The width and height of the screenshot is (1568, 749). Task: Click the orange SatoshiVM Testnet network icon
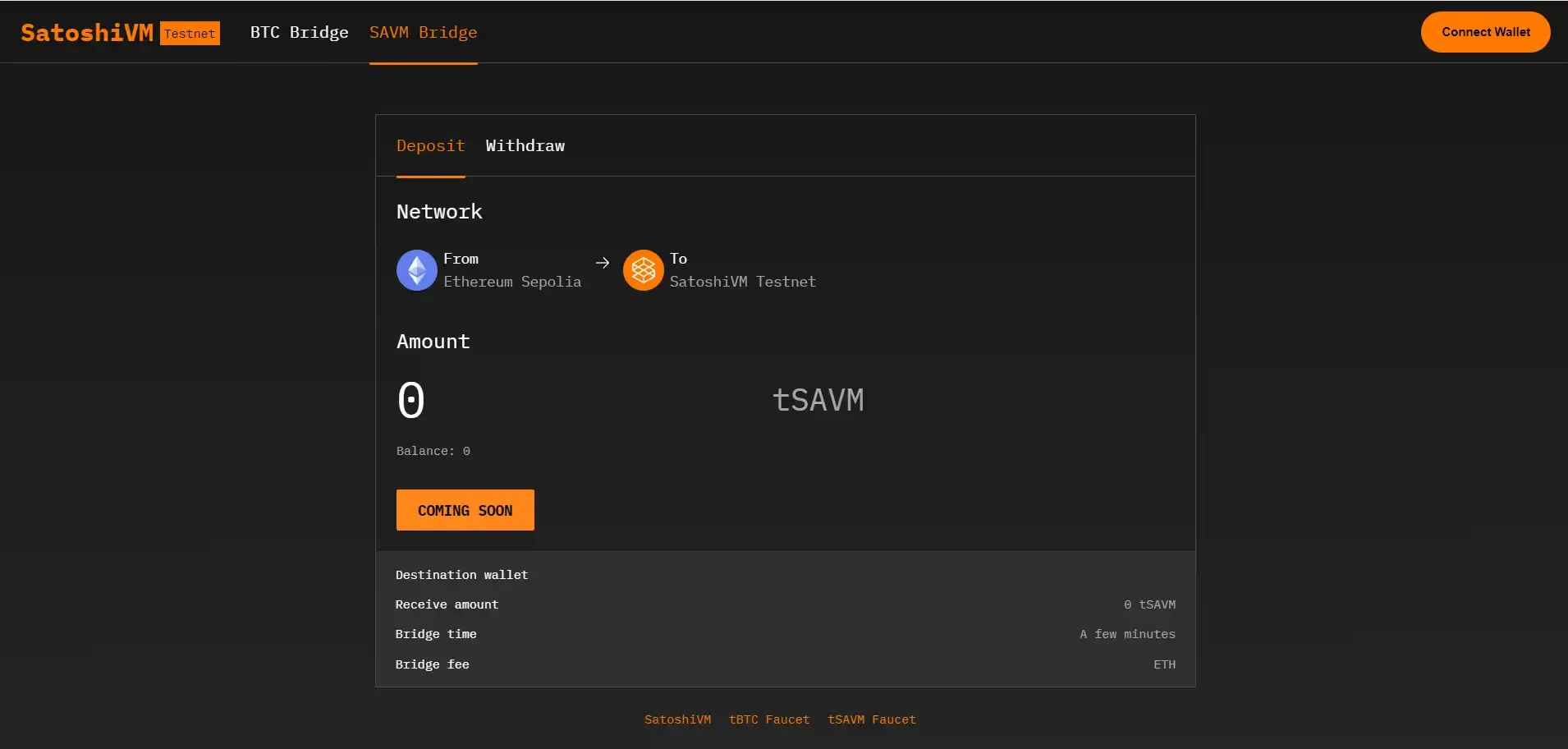643,270
